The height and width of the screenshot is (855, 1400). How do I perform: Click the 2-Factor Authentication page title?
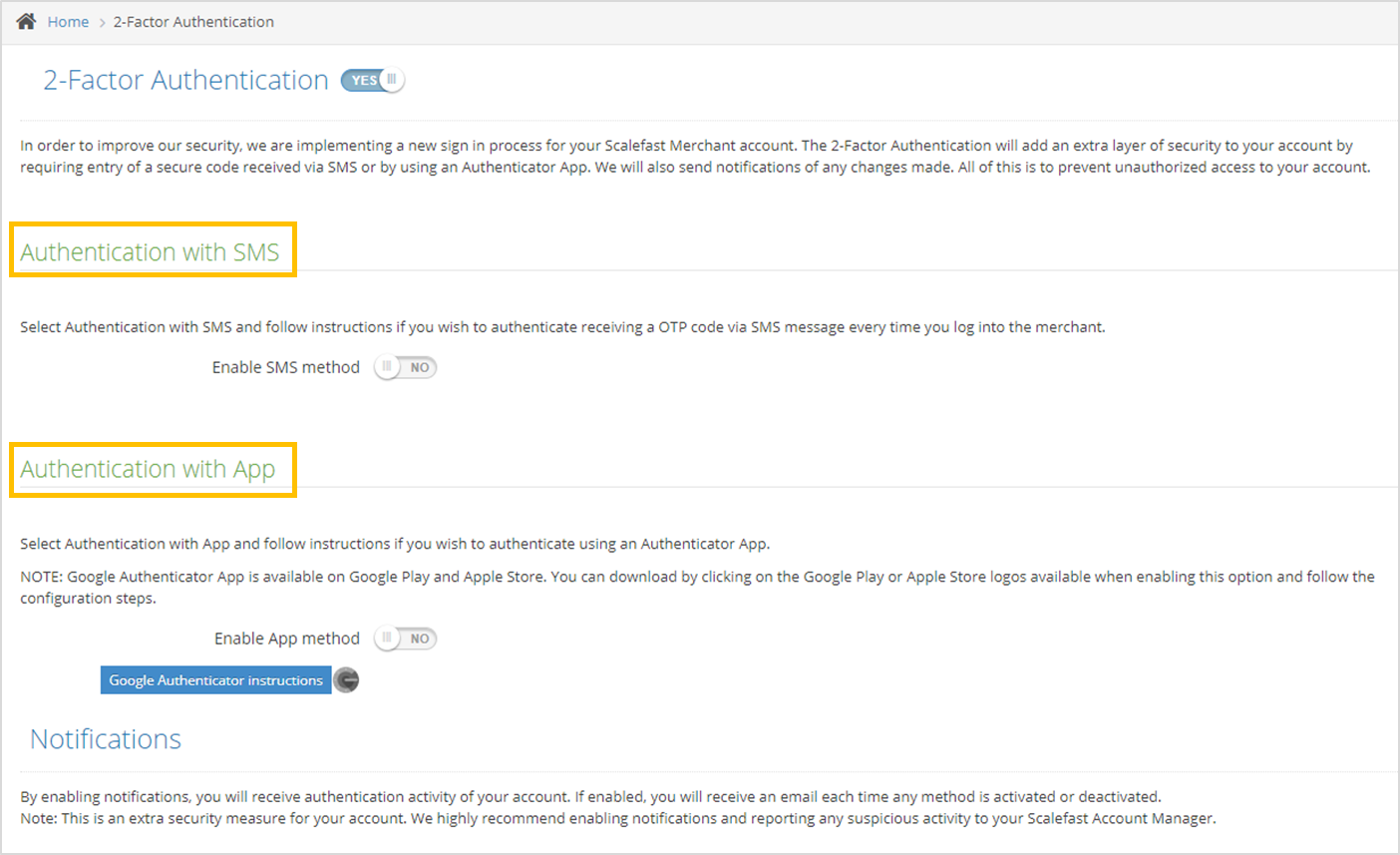click(x=185, y=80)
